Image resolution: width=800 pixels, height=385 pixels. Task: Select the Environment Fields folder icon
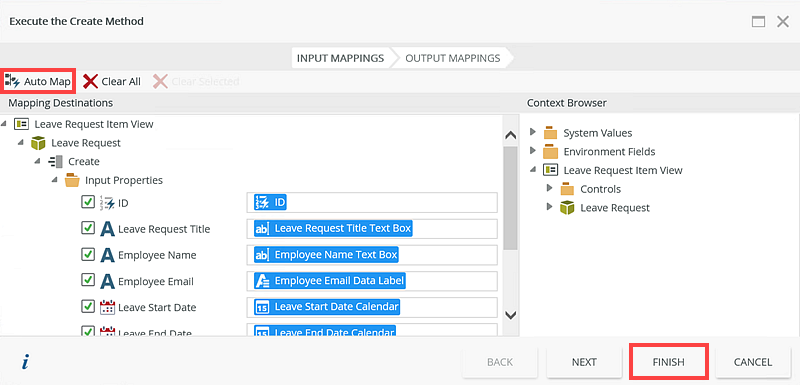(550, 151)
